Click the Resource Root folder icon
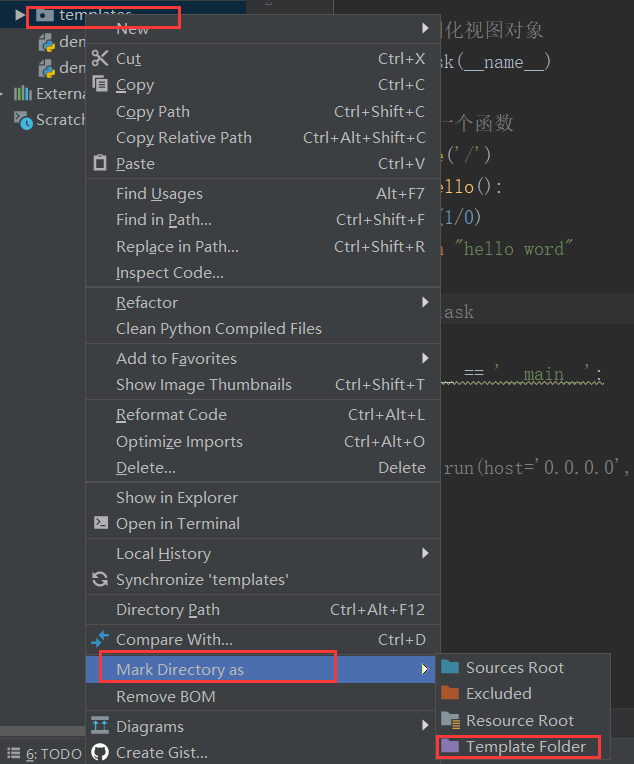The width and height of the screenshot is (634, 764). (450, 720)
